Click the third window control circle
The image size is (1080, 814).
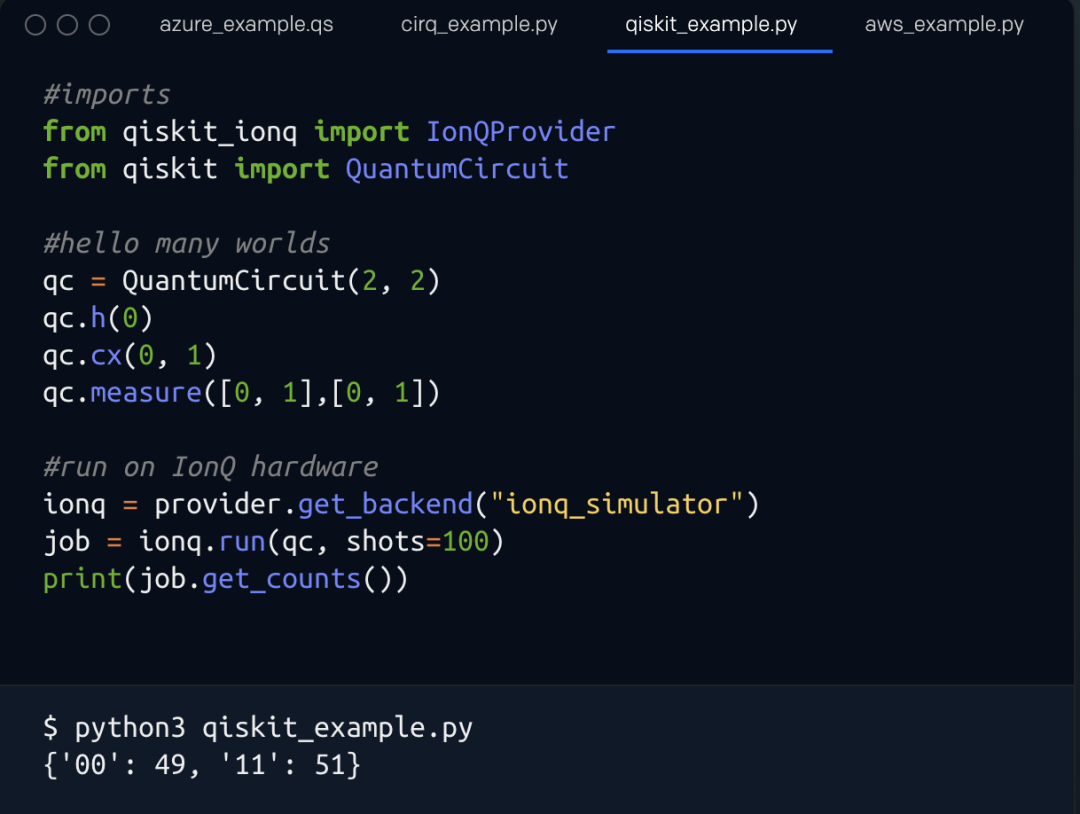[99, 25]
